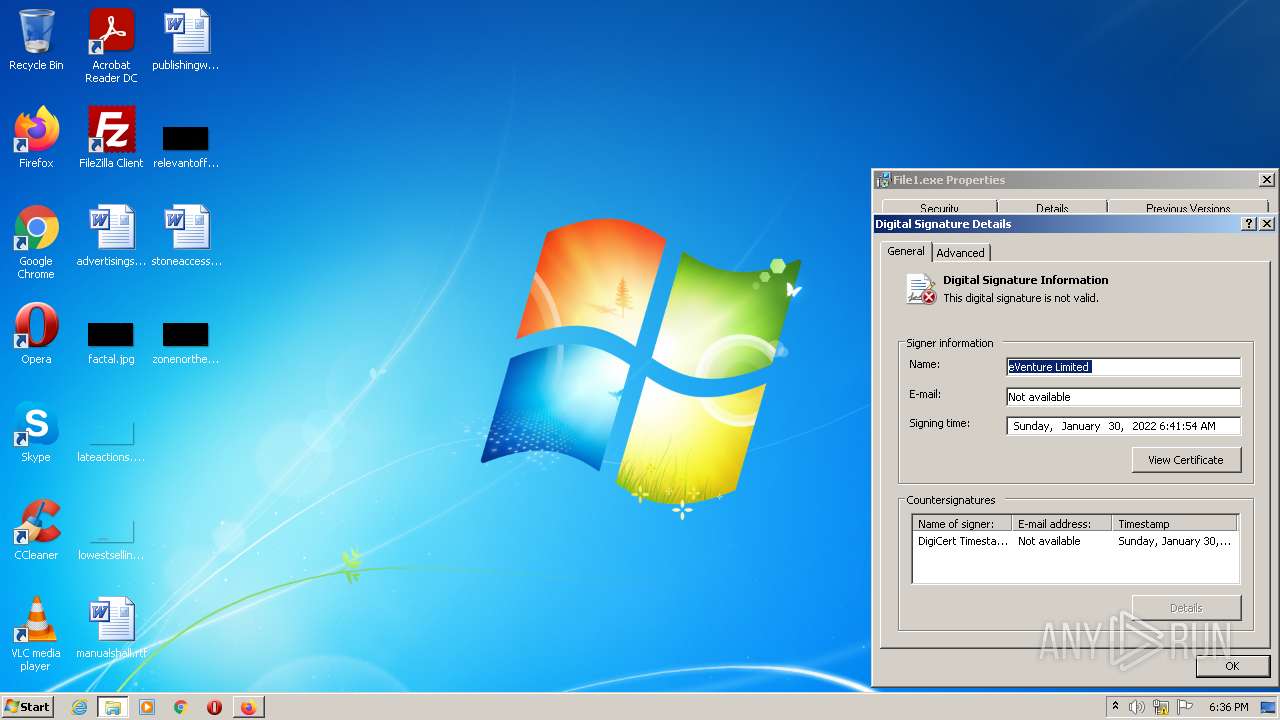
Task: Open the advertisings... Word document
Action: coord(111,236)
